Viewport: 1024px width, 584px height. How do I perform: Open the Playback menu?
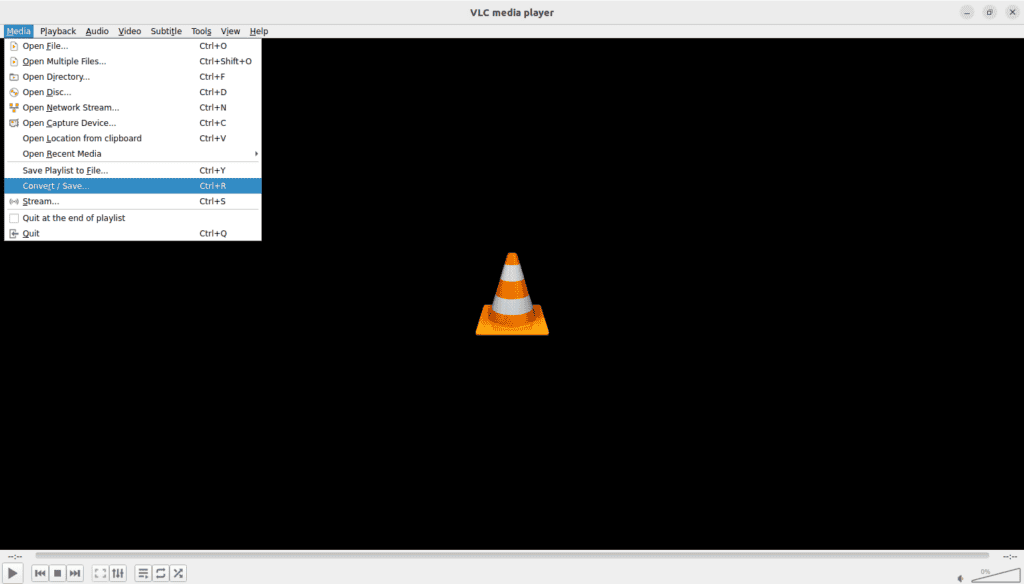click(x=58, y=31)
